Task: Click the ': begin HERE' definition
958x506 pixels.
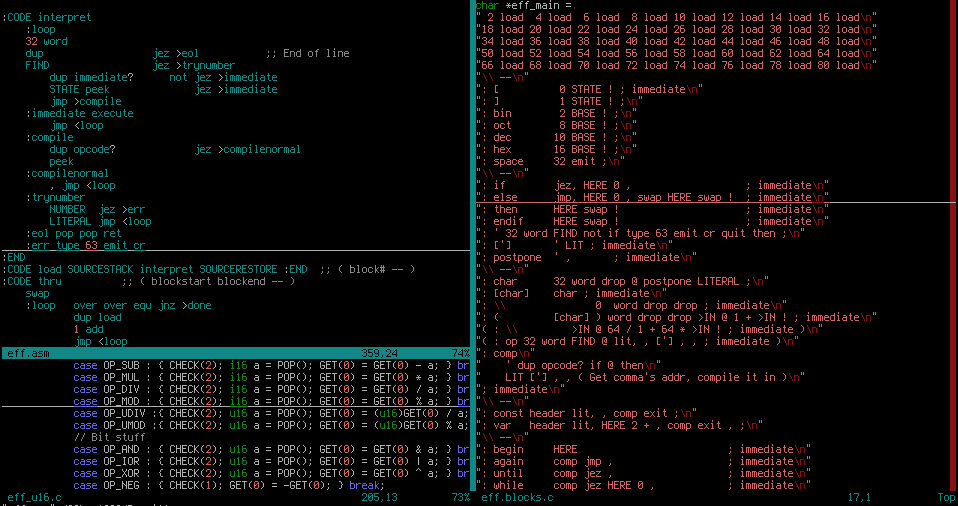Action: click(x=643, y=449)
